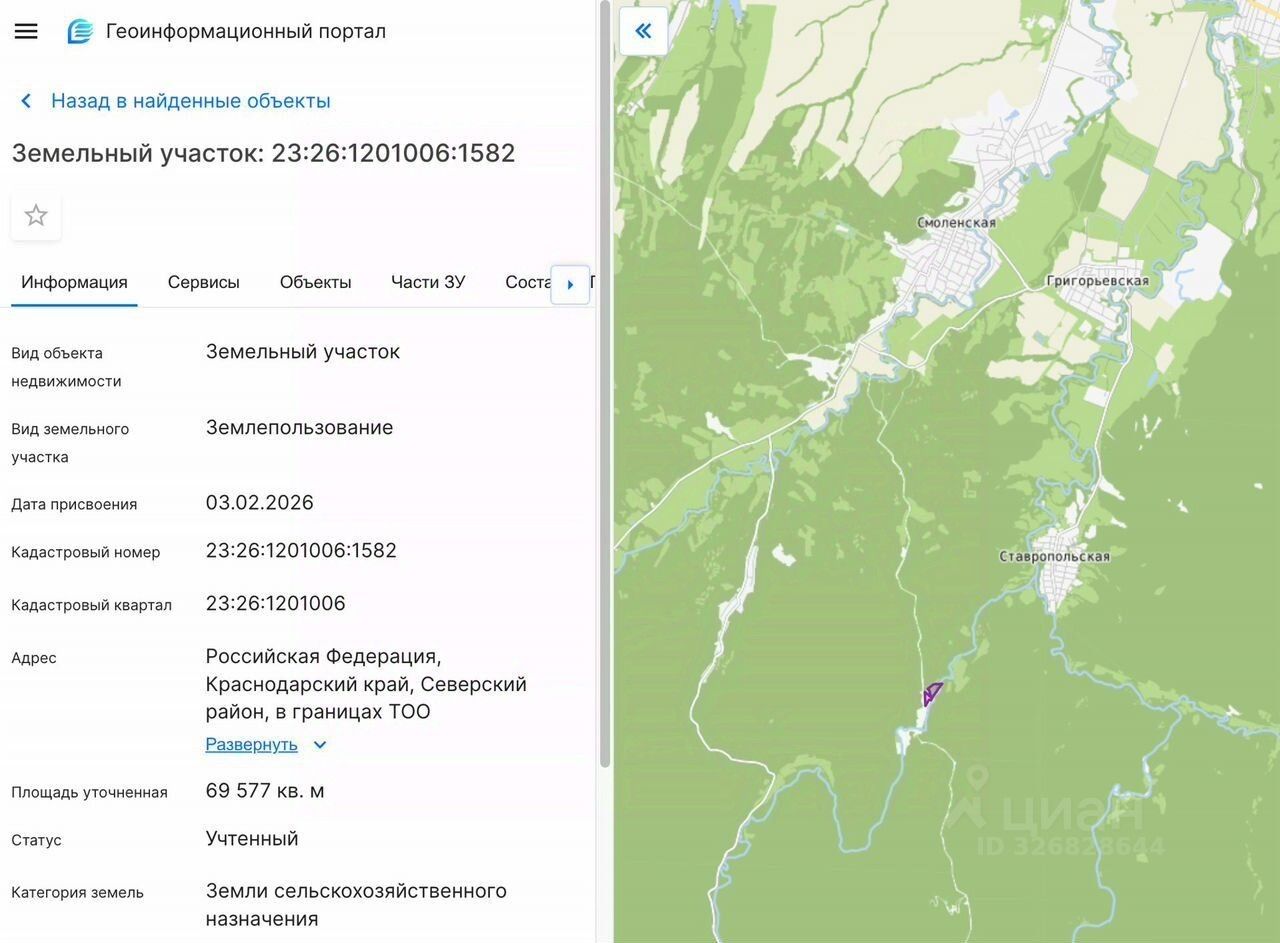Follow the Назад в найденные объекты link
Screen dimensions: 1280x943
pos(191,101)
